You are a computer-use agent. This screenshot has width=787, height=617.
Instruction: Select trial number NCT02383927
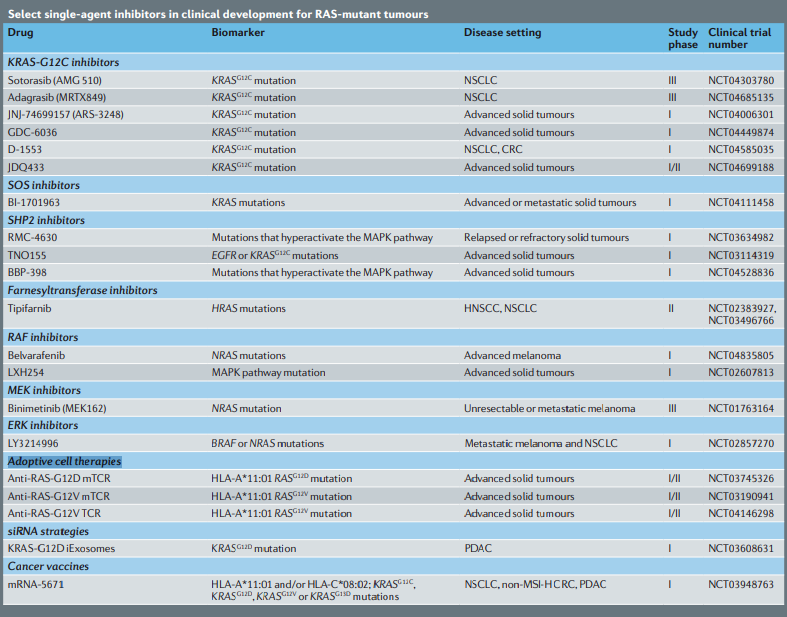coord(742,308)
